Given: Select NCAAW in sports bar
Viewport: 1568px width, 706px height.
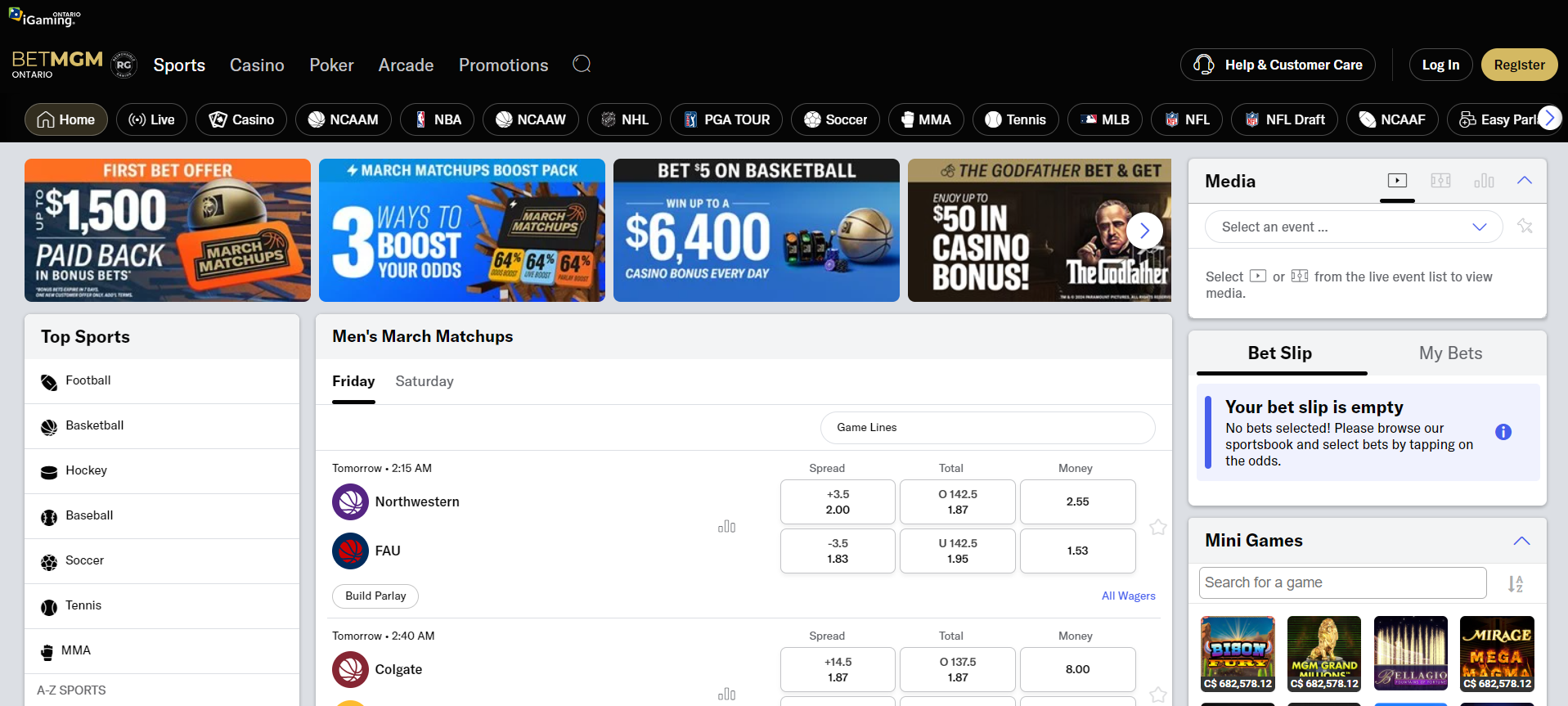Looking at the screenshot, I should pyautogui.click(x=530, y=119).
